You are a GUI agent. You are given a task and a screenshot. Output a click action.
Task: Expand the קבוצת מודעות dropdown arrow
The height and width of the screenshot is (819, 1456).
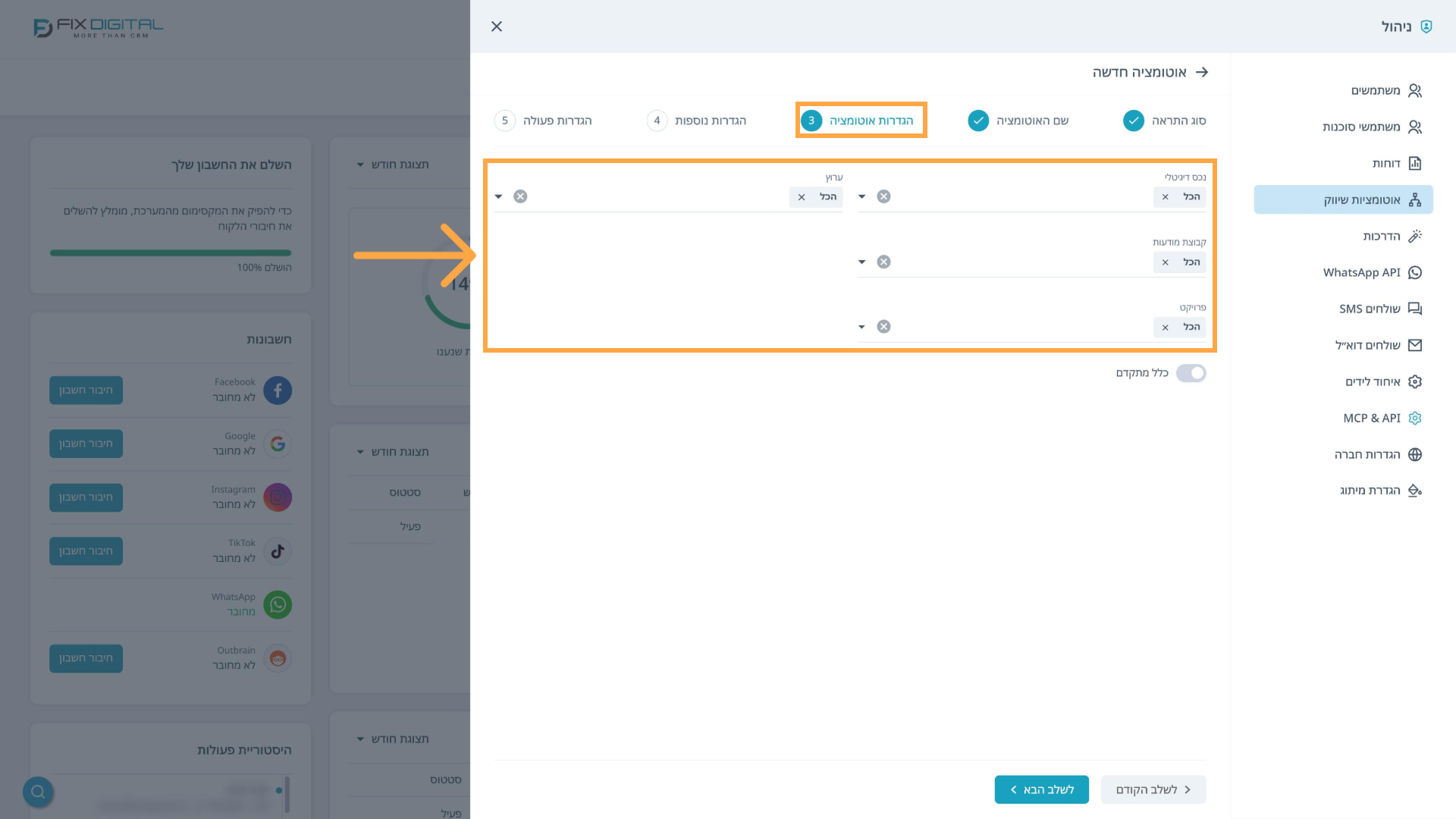click(x=861, y=262)
